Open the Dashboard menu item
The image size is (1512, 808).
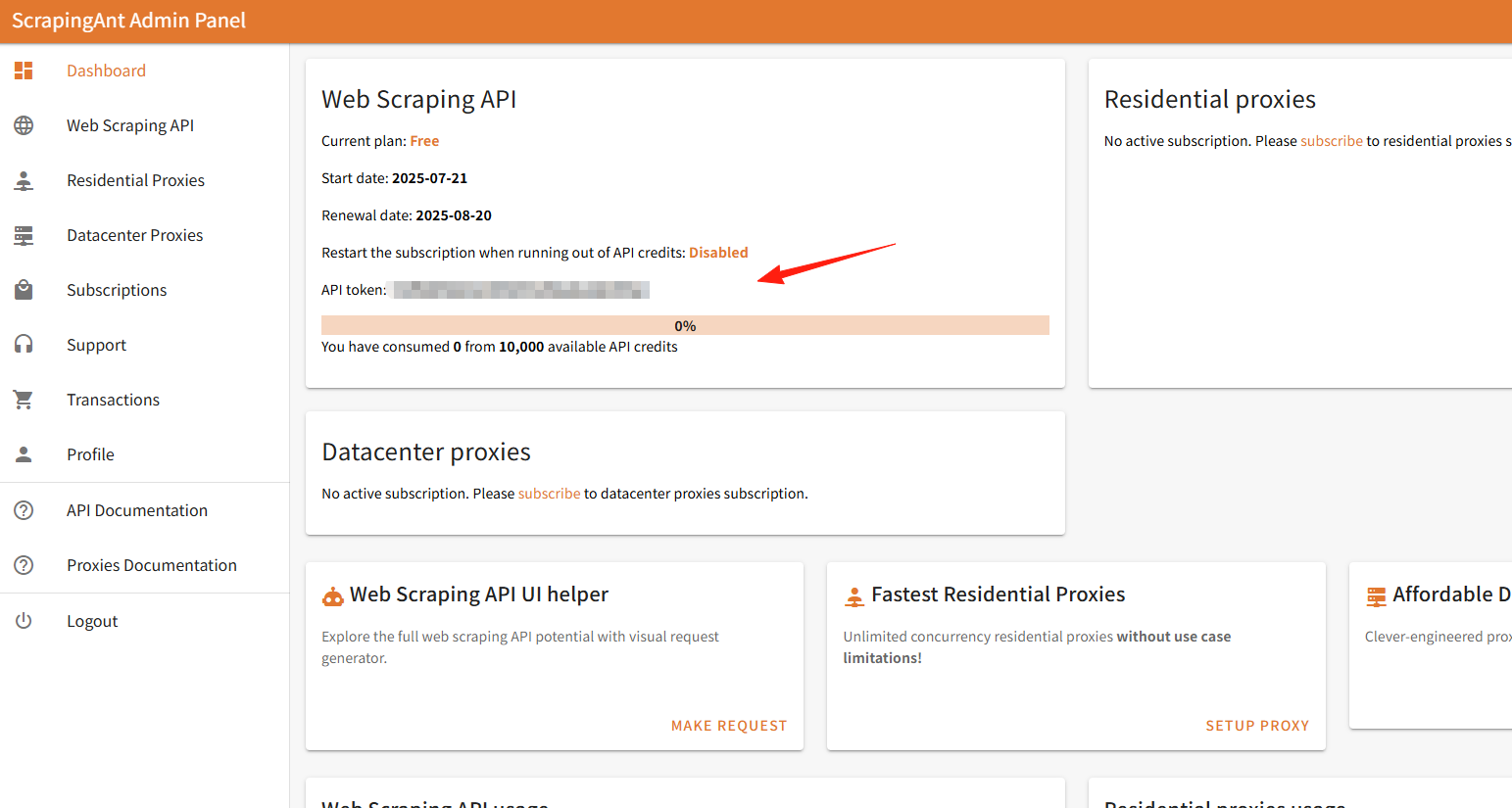click(x=145, y=71)
